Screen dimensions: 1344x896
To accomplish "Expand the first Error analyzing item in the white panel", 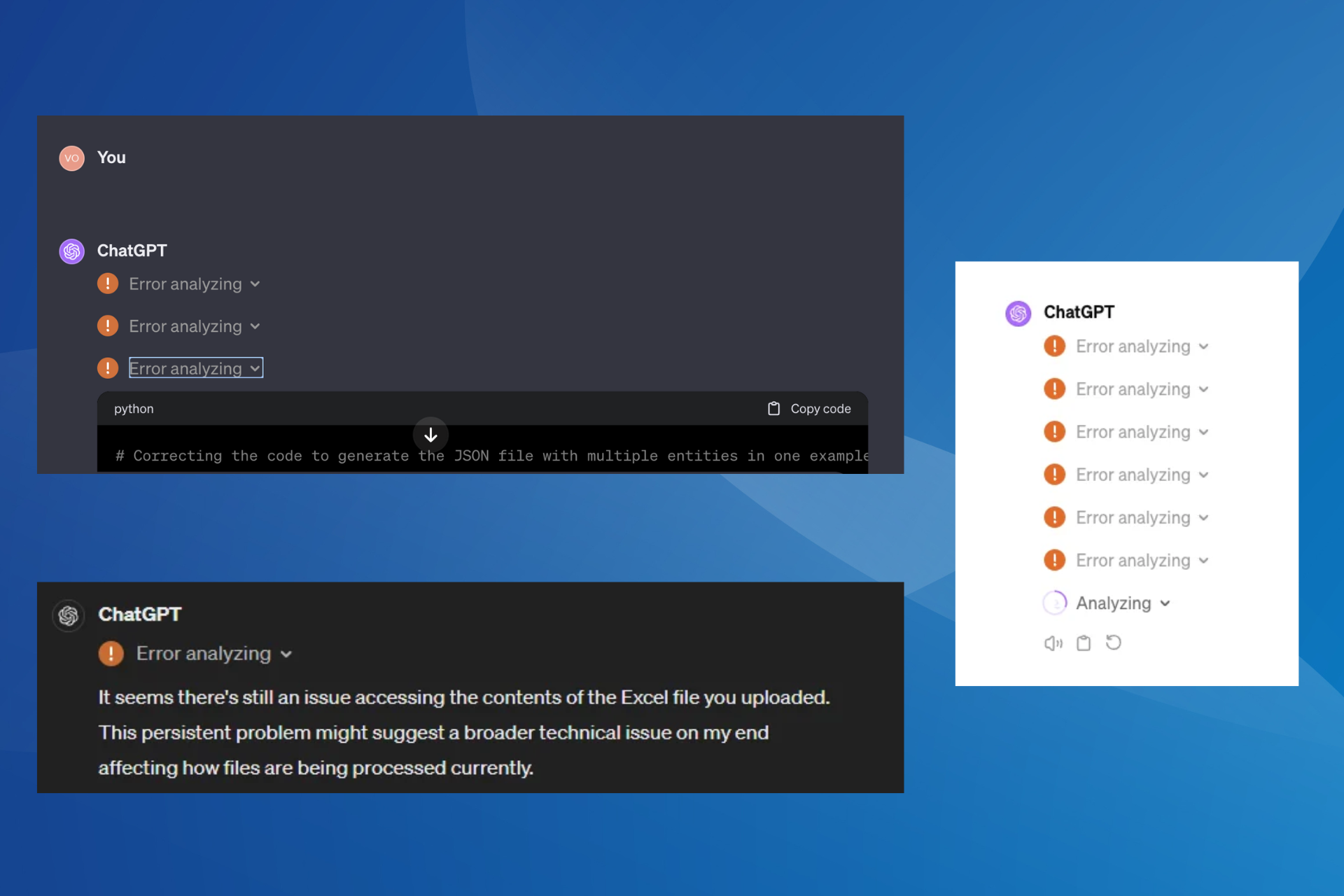I will tap(1142, 346).
